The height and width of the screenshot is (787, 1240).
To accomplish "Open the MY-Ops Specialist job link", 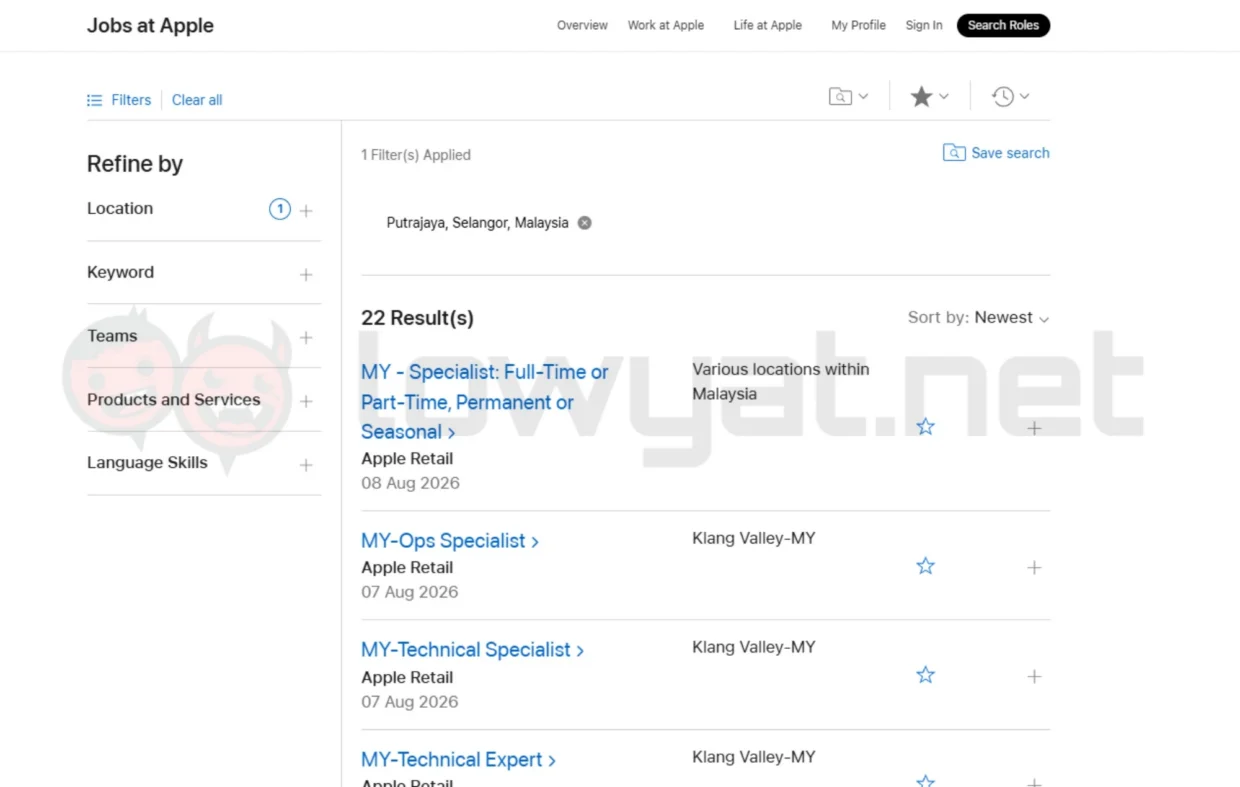I will [450, 541].
